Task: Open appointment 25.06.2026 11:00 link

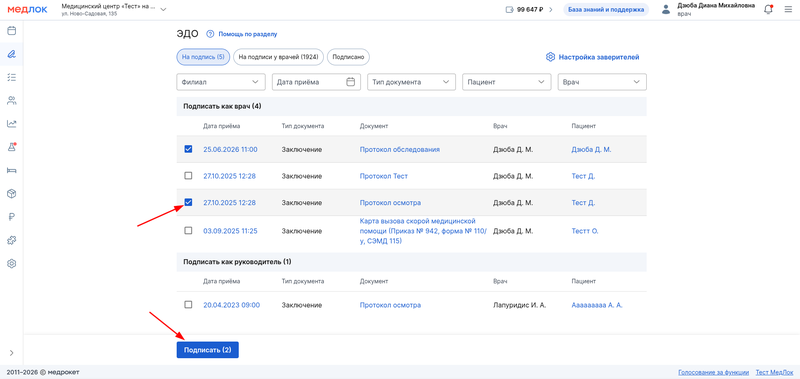Action: click(x=230, y=149)
